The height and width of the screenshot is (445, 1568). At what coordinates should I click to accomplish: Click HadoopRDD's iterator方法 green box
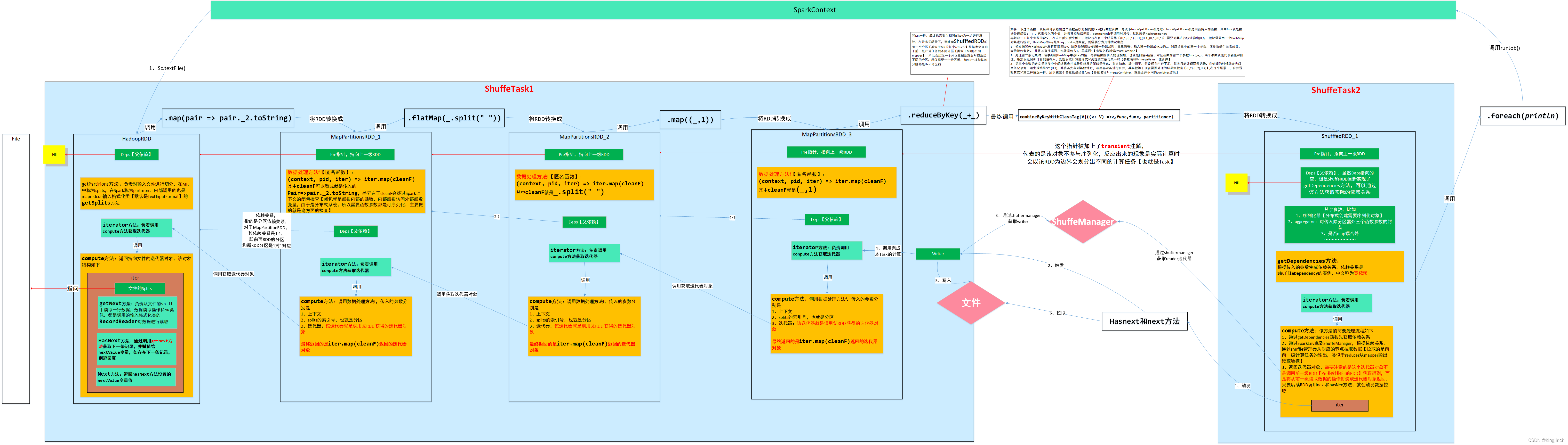point(136,228)
